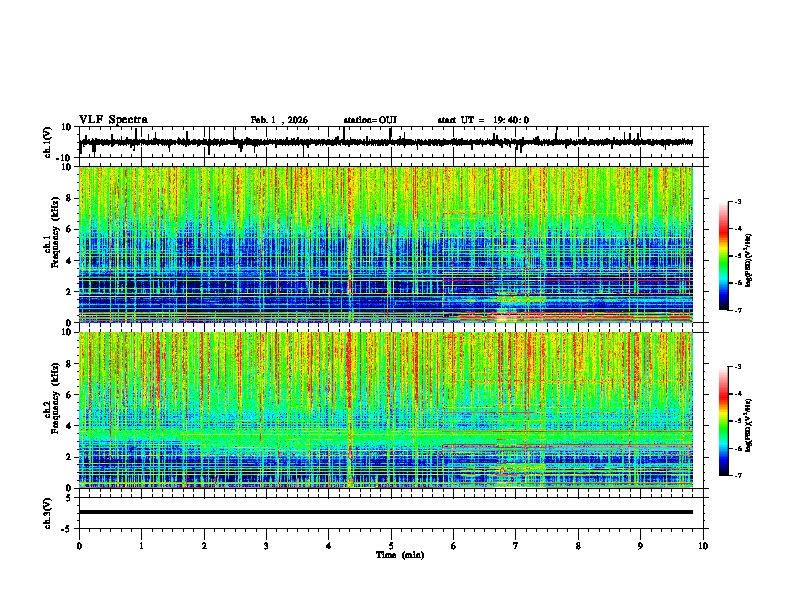The width and height of the screenshot is (792, 612).
Task: Click the "-7" value on ch.2 color bar
Action: [738, 475]
